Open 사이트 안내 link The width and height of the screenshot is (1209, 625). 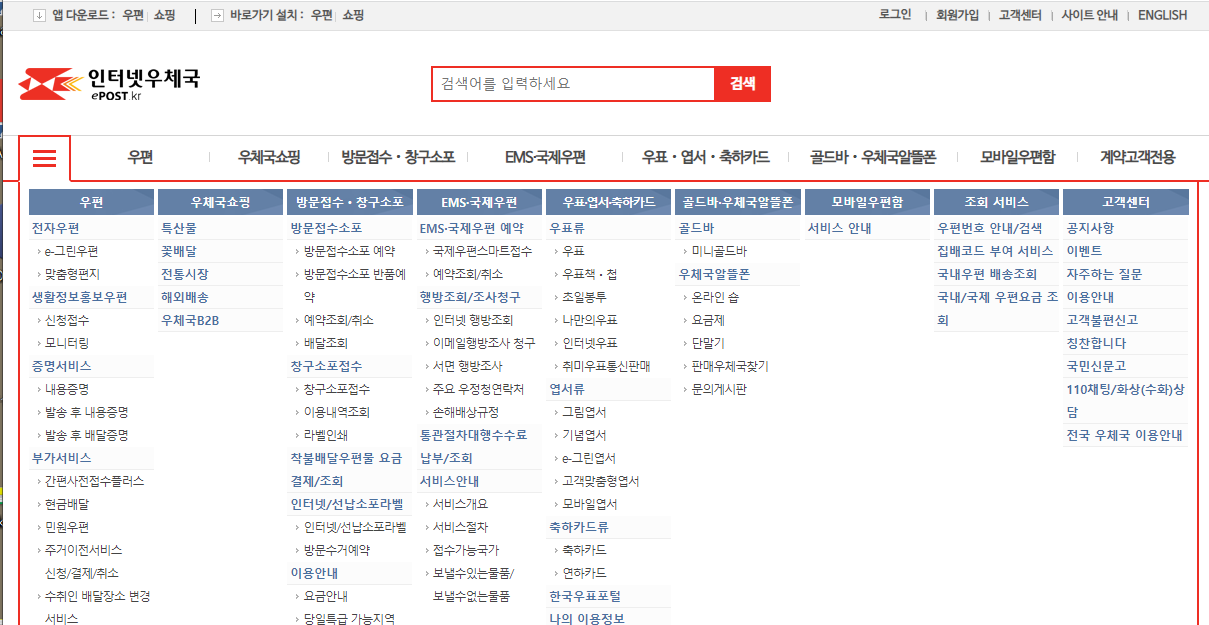1089,15
